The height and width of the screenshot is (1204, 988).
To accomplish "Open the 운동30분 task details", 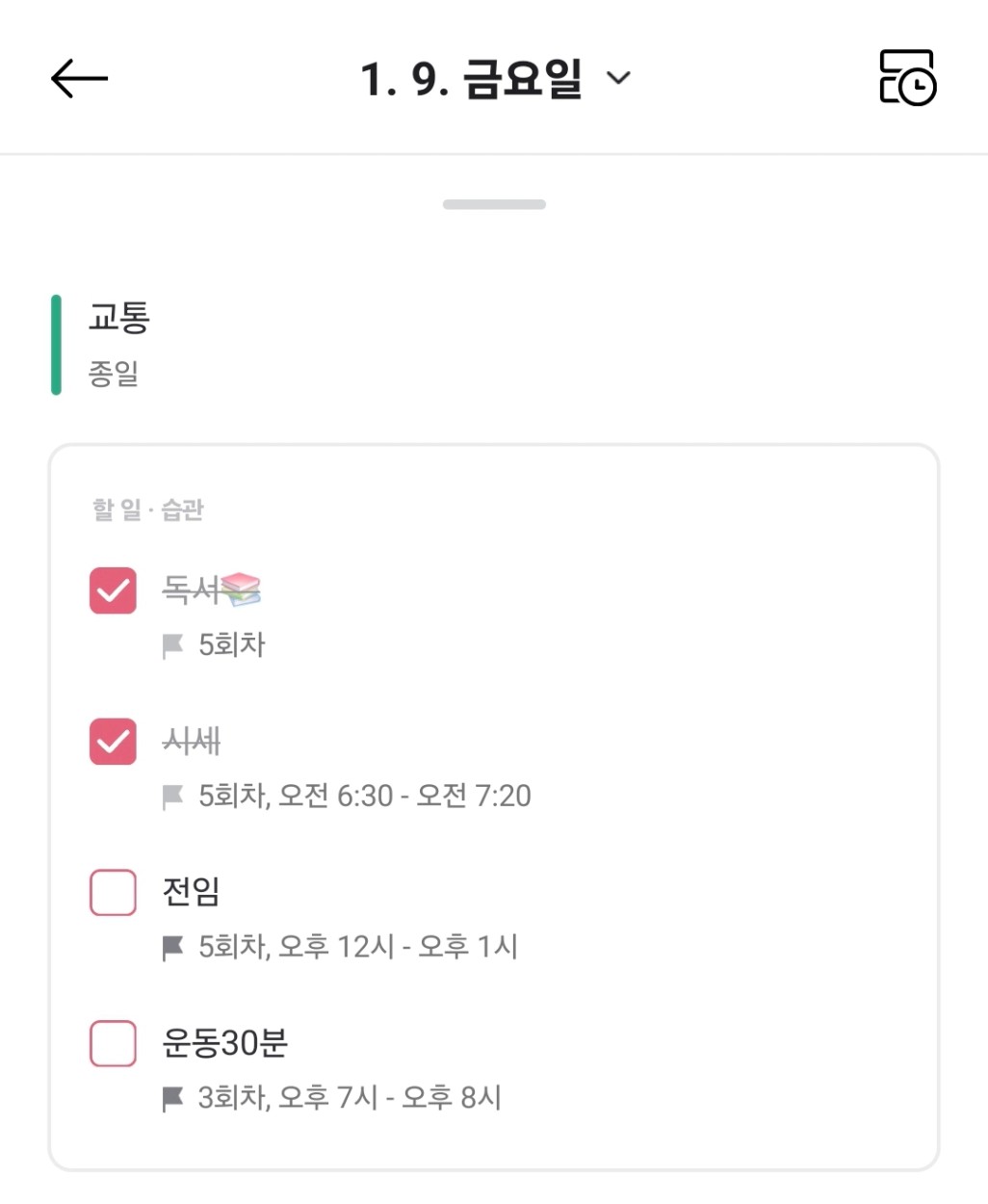I will (x=225, y=1042).
